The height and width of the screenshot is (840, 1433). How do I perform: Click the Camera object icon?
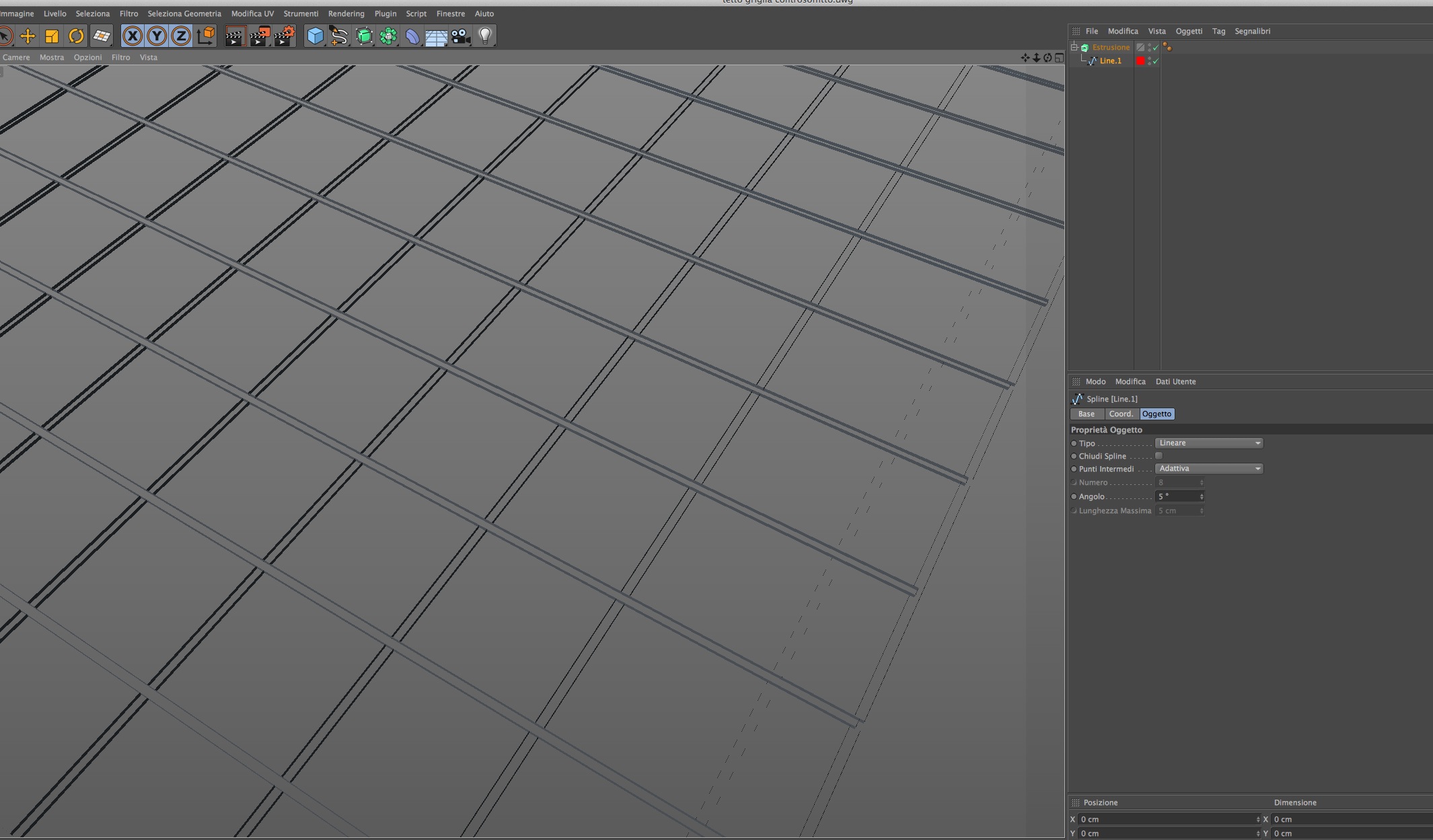click(460, 36)
